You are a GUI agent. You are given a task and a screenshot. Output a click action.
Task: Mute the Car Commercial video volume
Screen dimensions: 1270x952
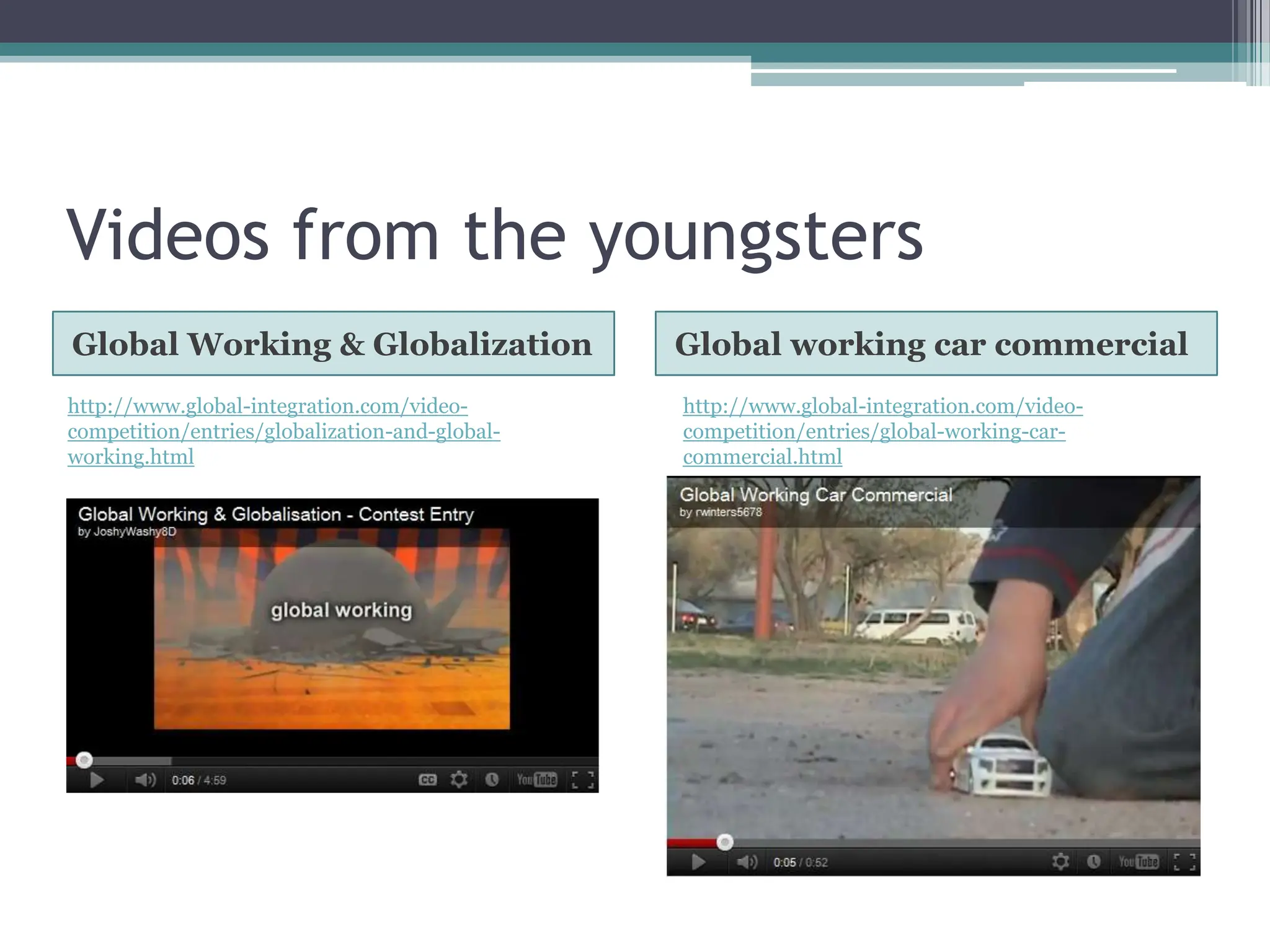pyautogui.click(x=747, y=862)
